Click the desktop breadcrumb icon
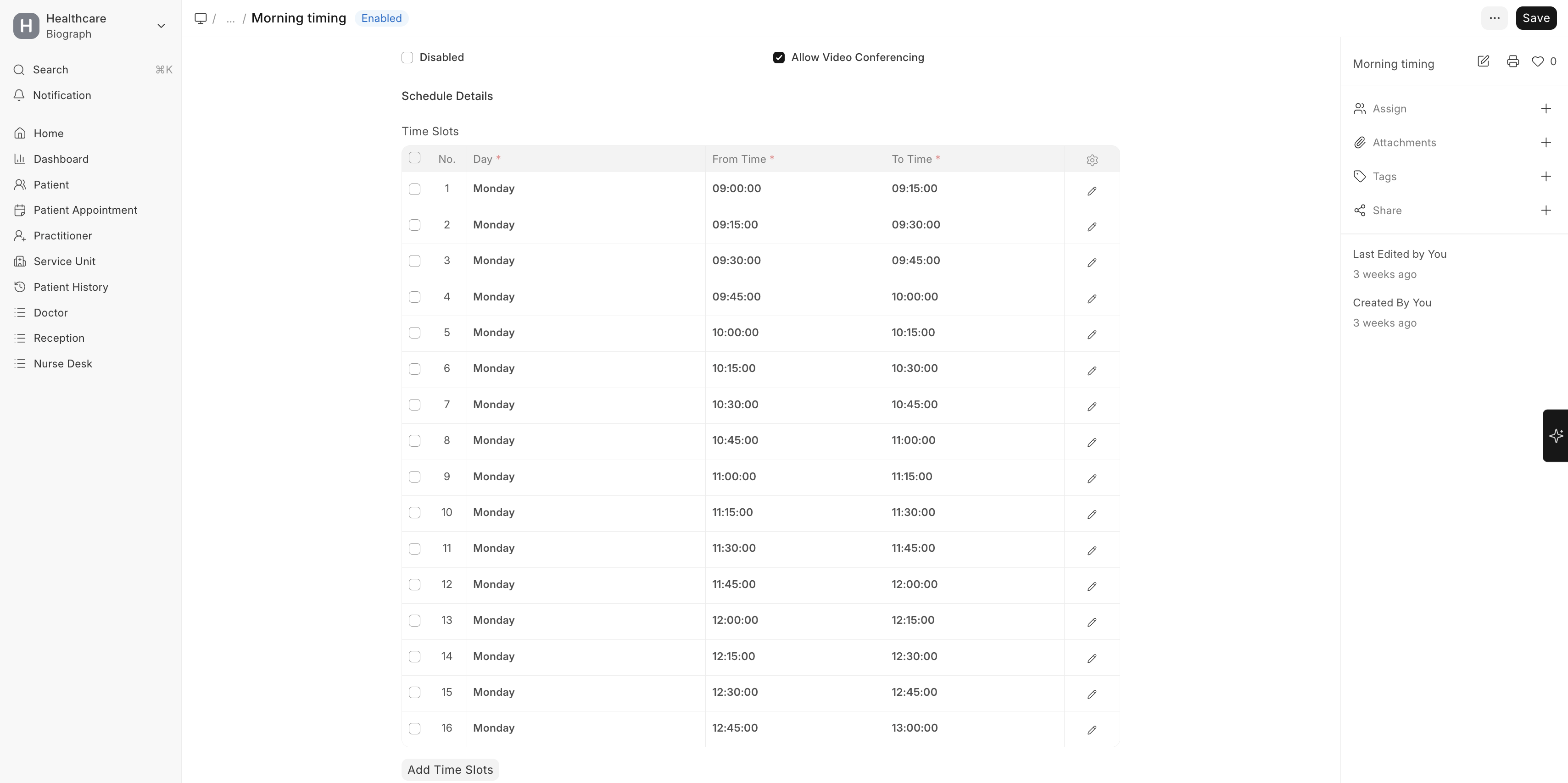 [200, 18]
